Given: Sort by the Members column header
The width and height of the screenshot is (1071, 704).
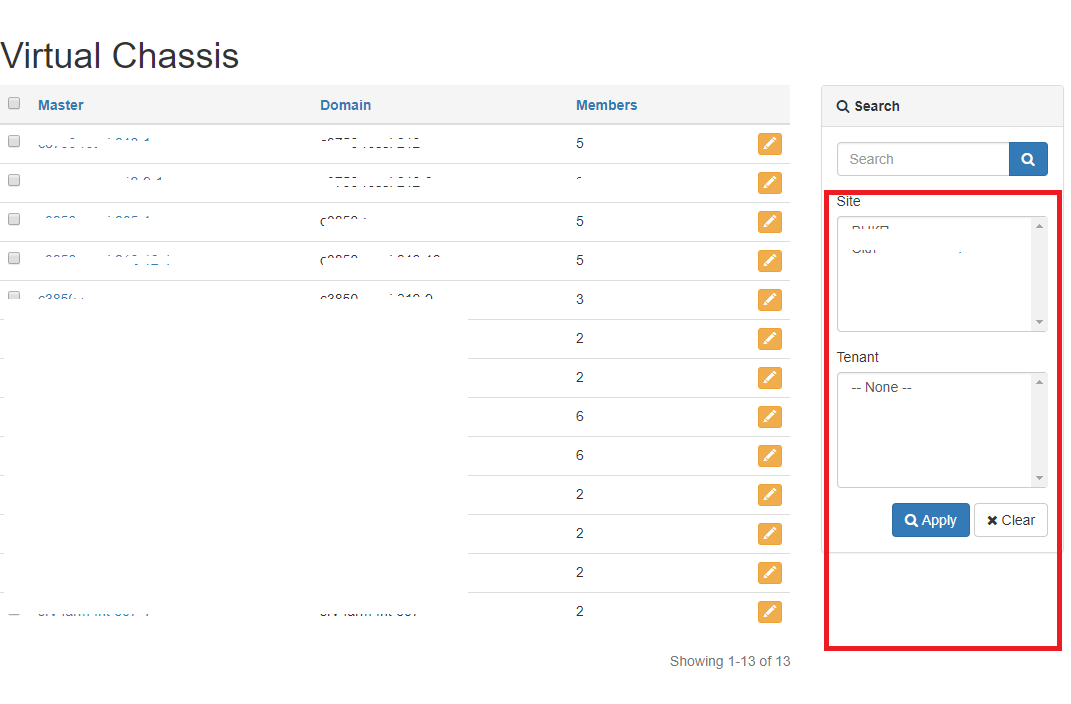Looking at the screenshot, I should tap(606, 105).
